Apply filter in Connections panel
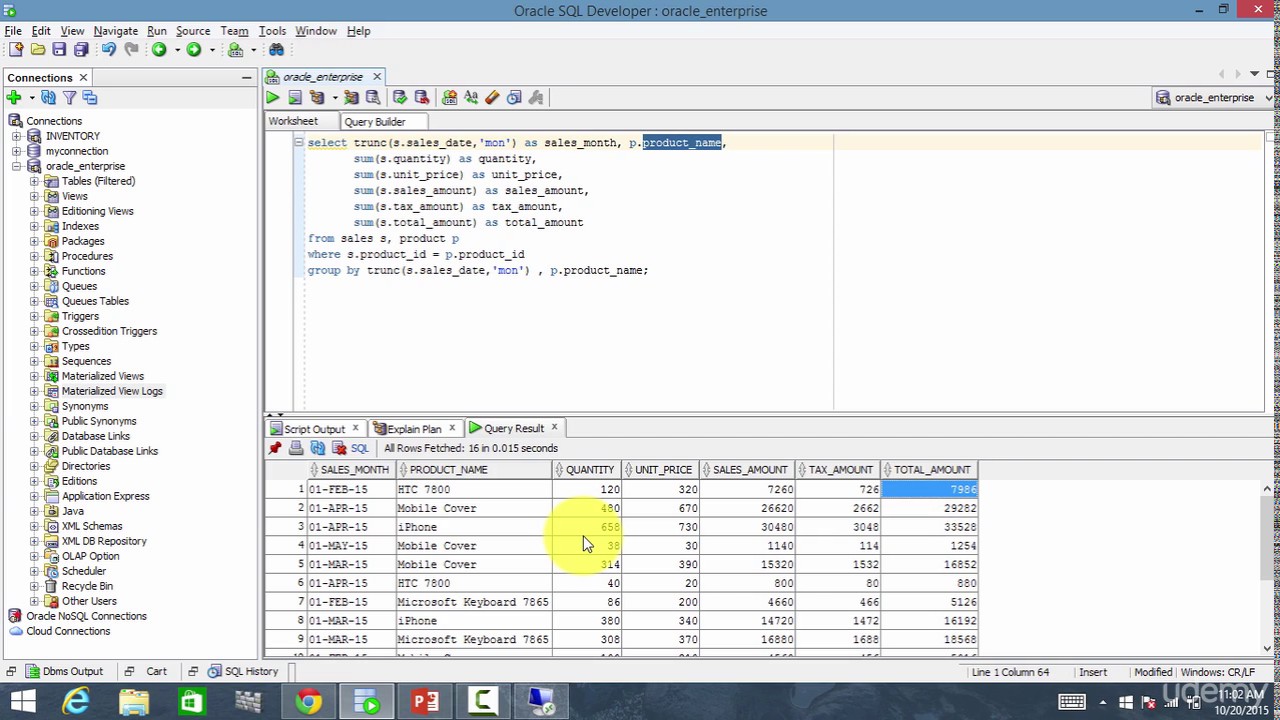Viewport: 1280px width, 720px height. point(69,97)
